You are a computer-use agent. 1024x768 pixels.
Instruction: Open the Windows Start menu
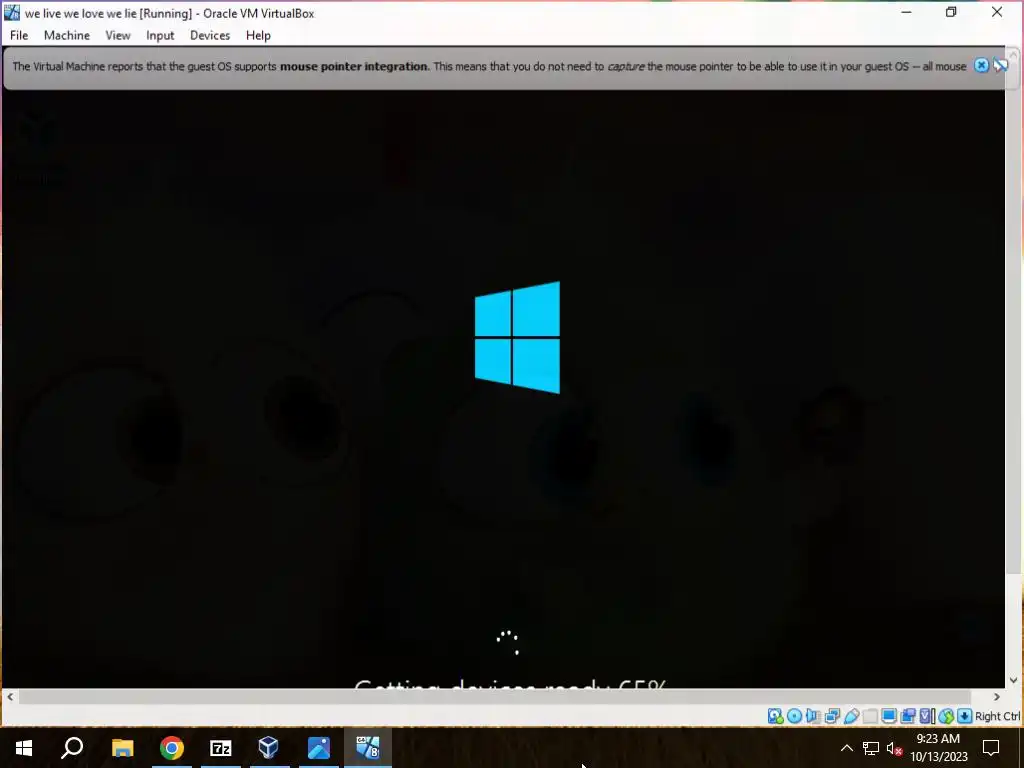coord(24,747)
